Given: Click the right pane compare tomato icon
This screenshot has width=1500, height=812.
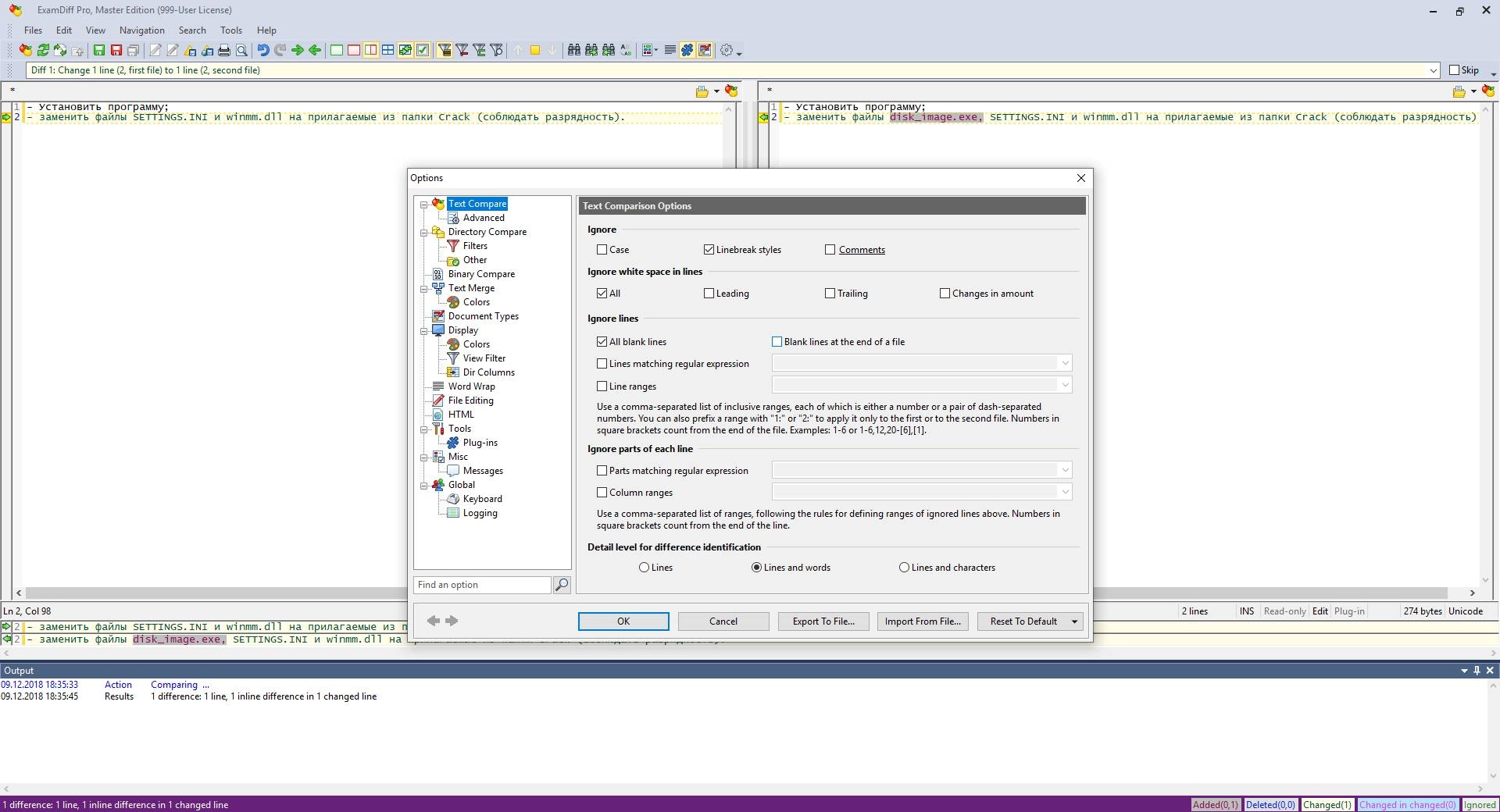Looking at the screenshot, I should (1488, 91).
